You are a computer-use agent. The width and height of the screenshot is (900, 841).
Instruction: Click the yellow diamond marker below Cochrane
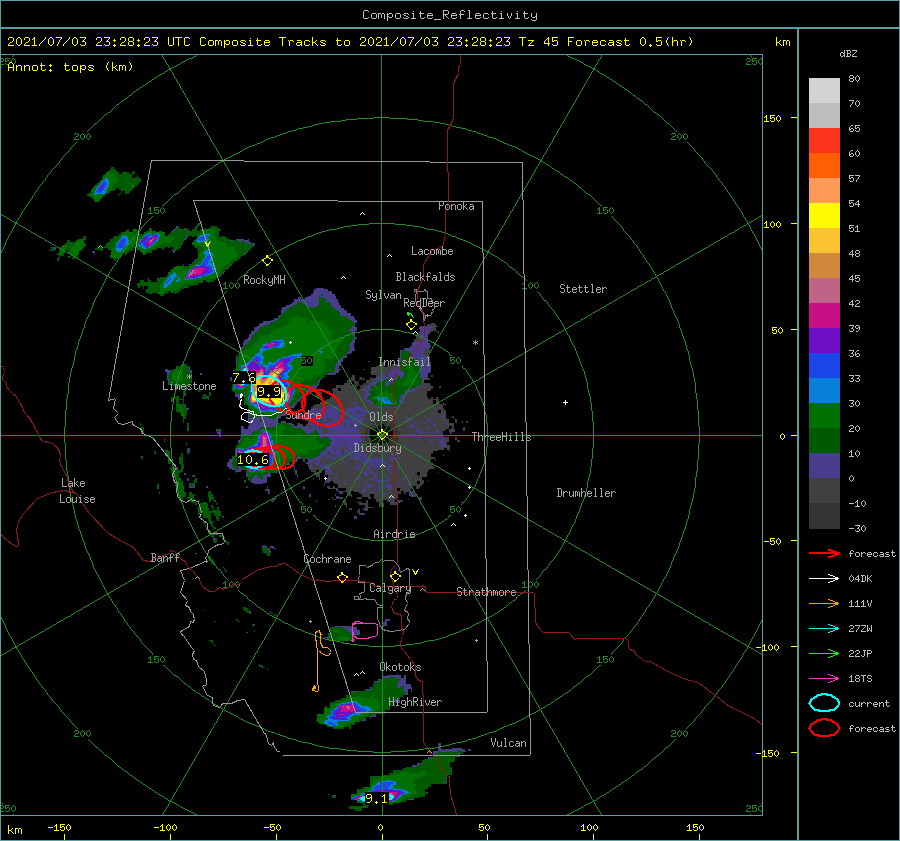click(x=343, y=577)
